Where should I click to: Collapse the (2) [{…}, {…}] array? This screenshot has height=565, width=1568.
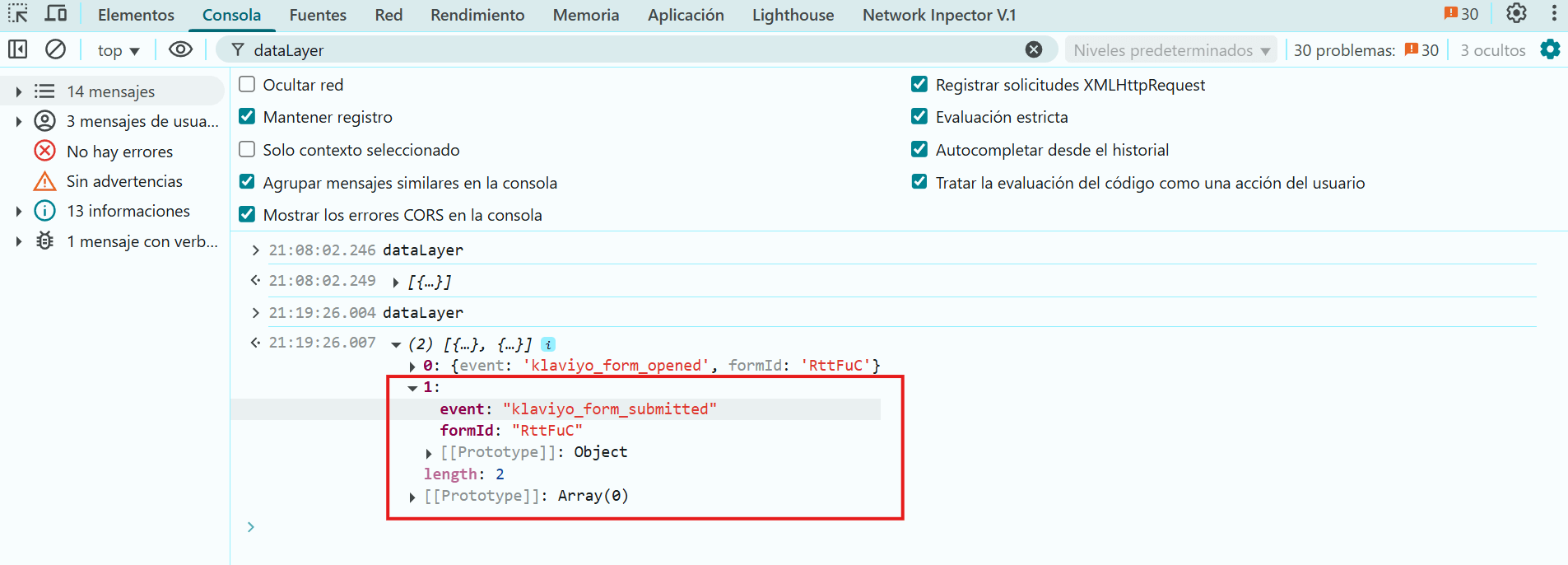click(x=396, y=345)
